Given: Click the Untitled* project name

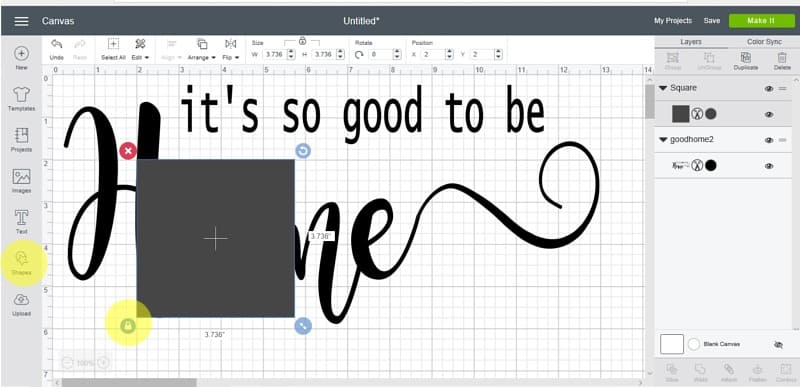Looking at the screenshot, I should click(x=361, y=21).
